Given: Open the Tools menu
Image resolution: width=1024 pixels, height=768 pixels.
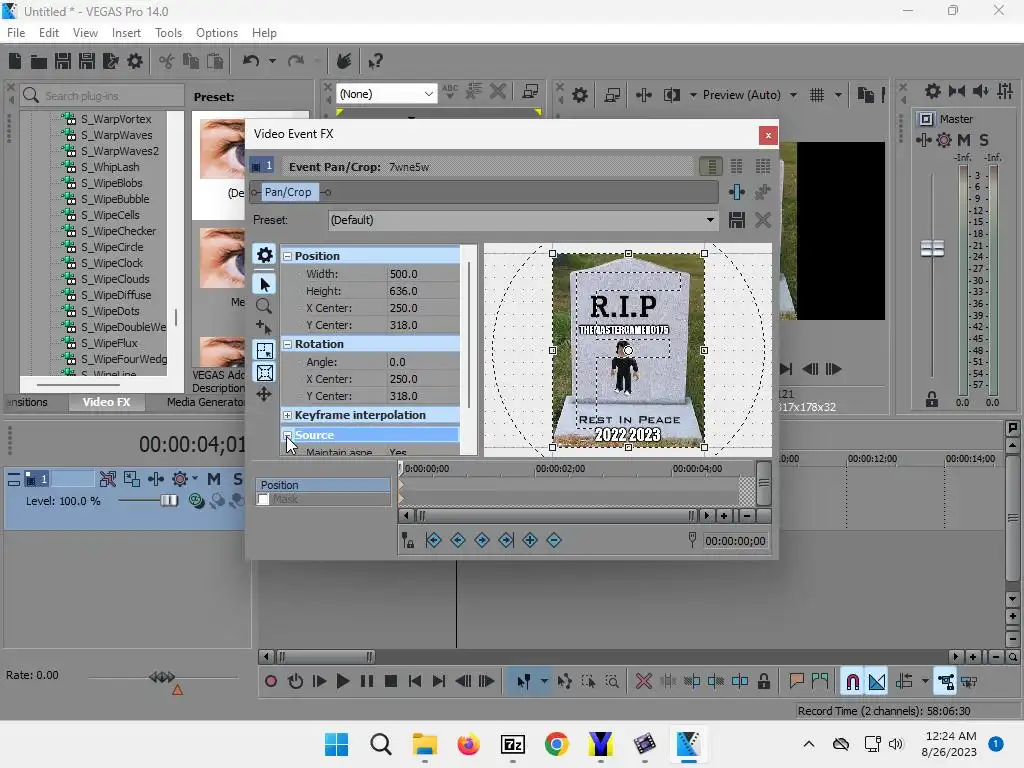Looking at the screenshot, I should (168, 33).
